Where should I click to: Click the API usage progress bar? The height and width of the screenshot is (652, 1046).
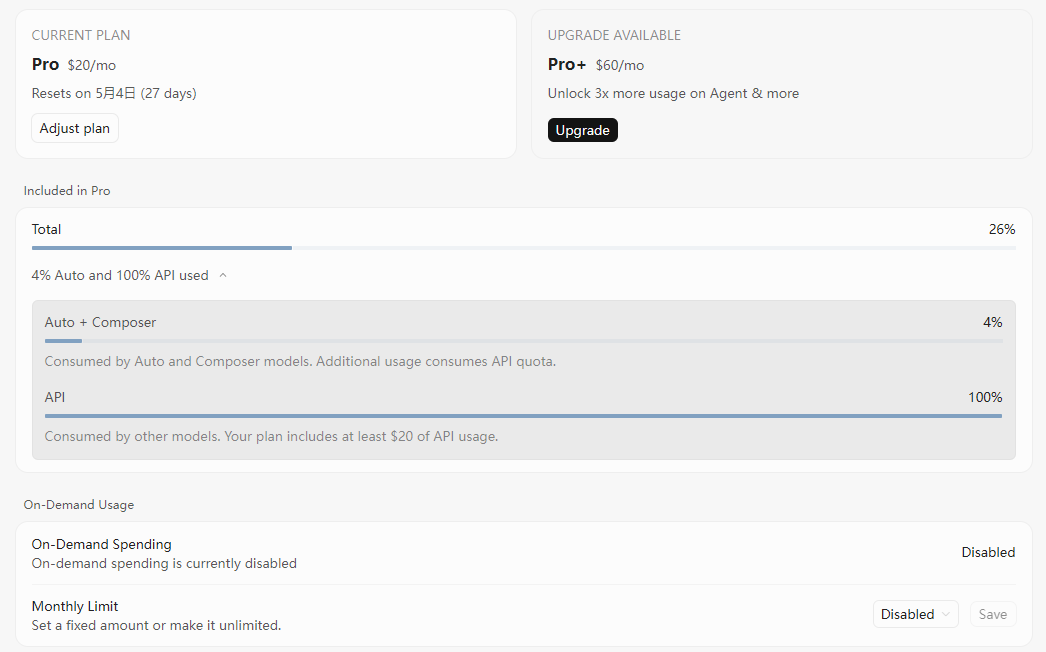tap(523, 416)
